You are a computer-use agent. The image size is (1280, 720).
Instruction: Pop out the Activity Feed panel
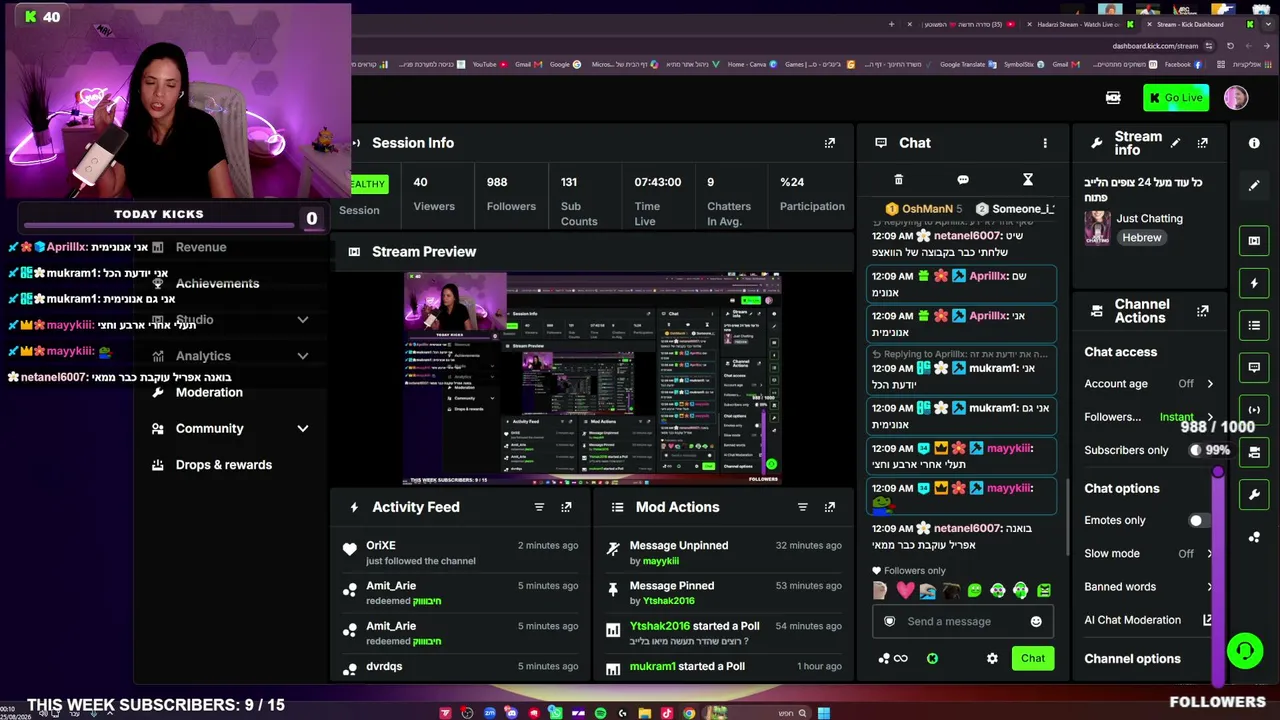pyautogui.click(x=566, y=507)
